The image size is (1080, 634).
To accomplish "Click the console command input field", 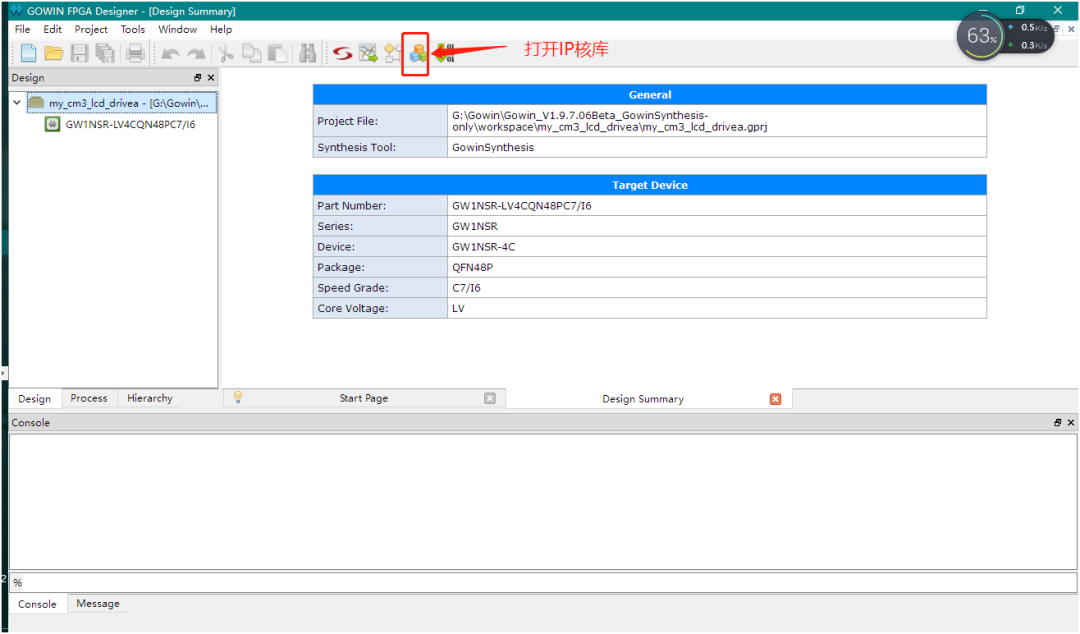I will pyautogui.click(x=543, y=582).
